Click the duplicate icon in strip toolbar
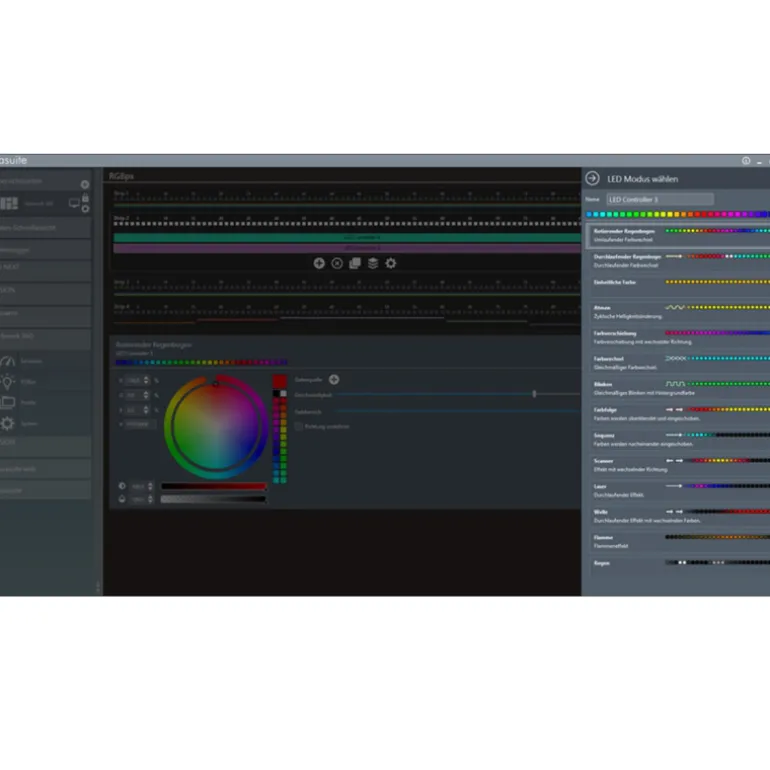The width and height of the screenshot is (770, 770). 355,263
